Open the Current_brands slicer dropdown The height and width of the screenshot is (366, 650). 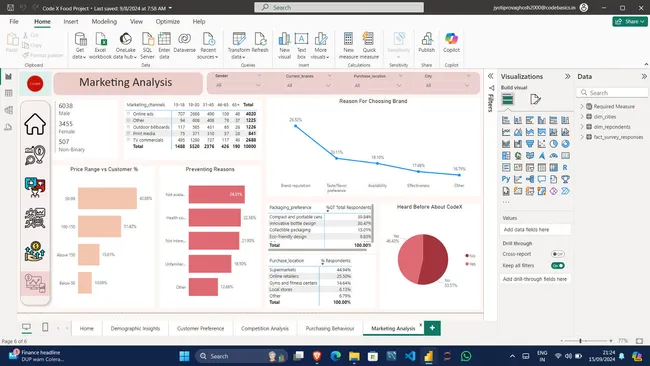point(328,85)
